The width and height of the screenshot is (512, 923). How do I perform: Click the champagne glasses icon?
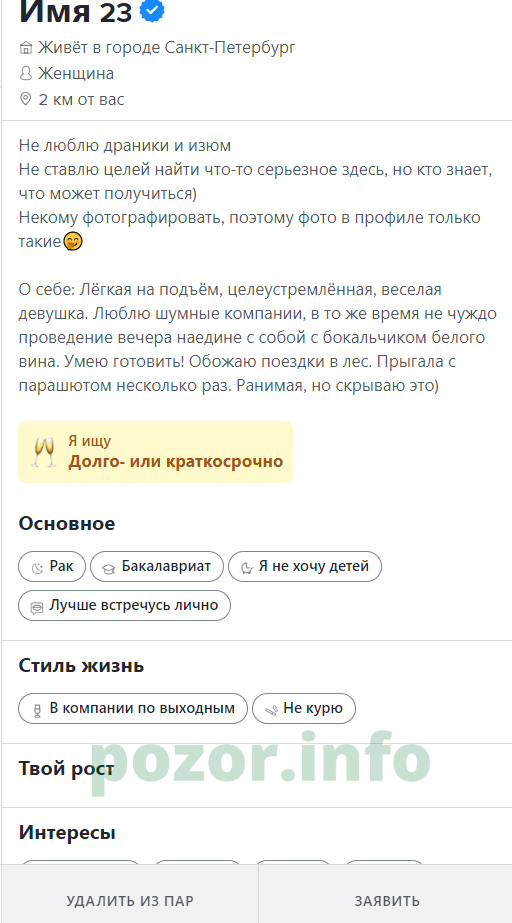tap(44, 452)
